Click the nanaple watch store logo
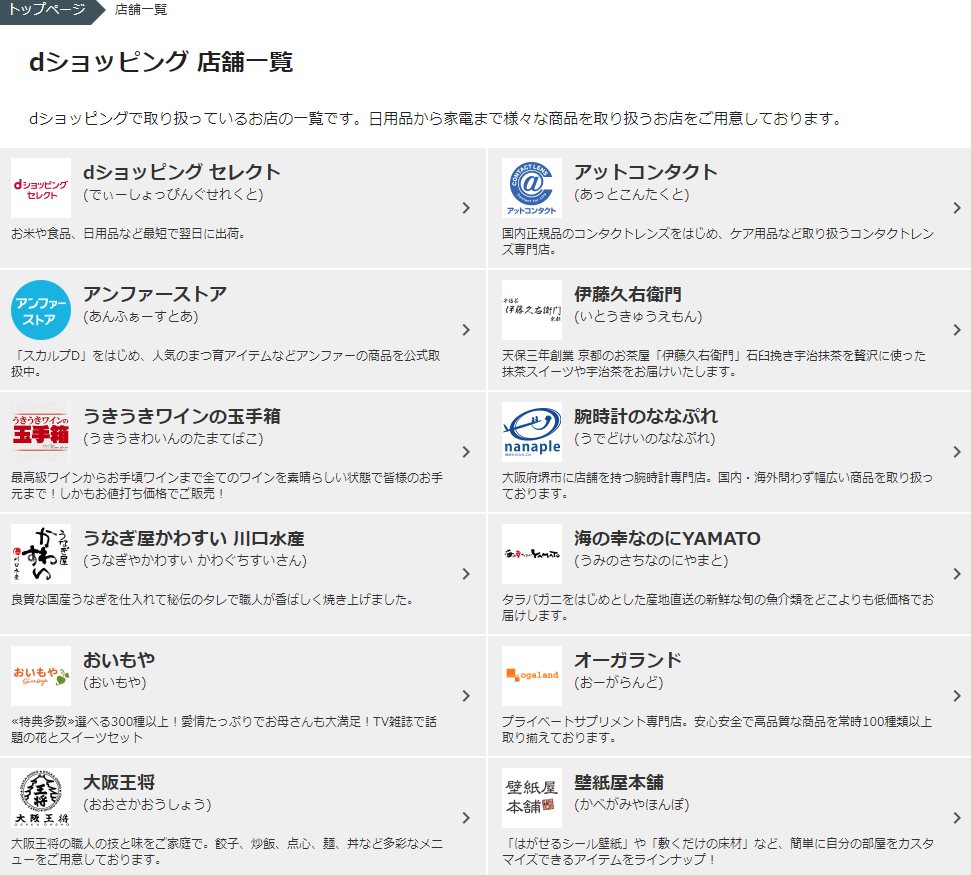Image resolution: width=971 pixels, height=875 pixels. [531, 432]
